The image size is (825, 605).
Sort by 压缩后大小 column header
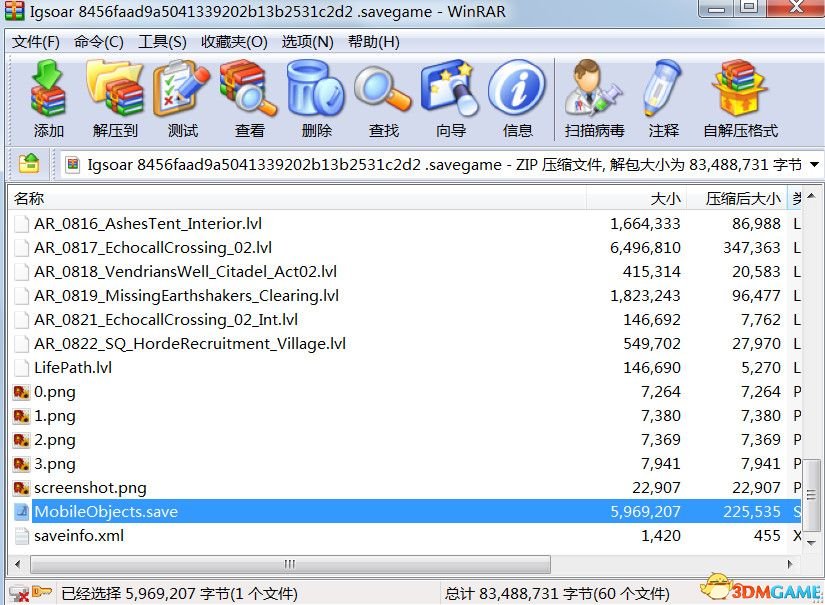click(737, 198)
